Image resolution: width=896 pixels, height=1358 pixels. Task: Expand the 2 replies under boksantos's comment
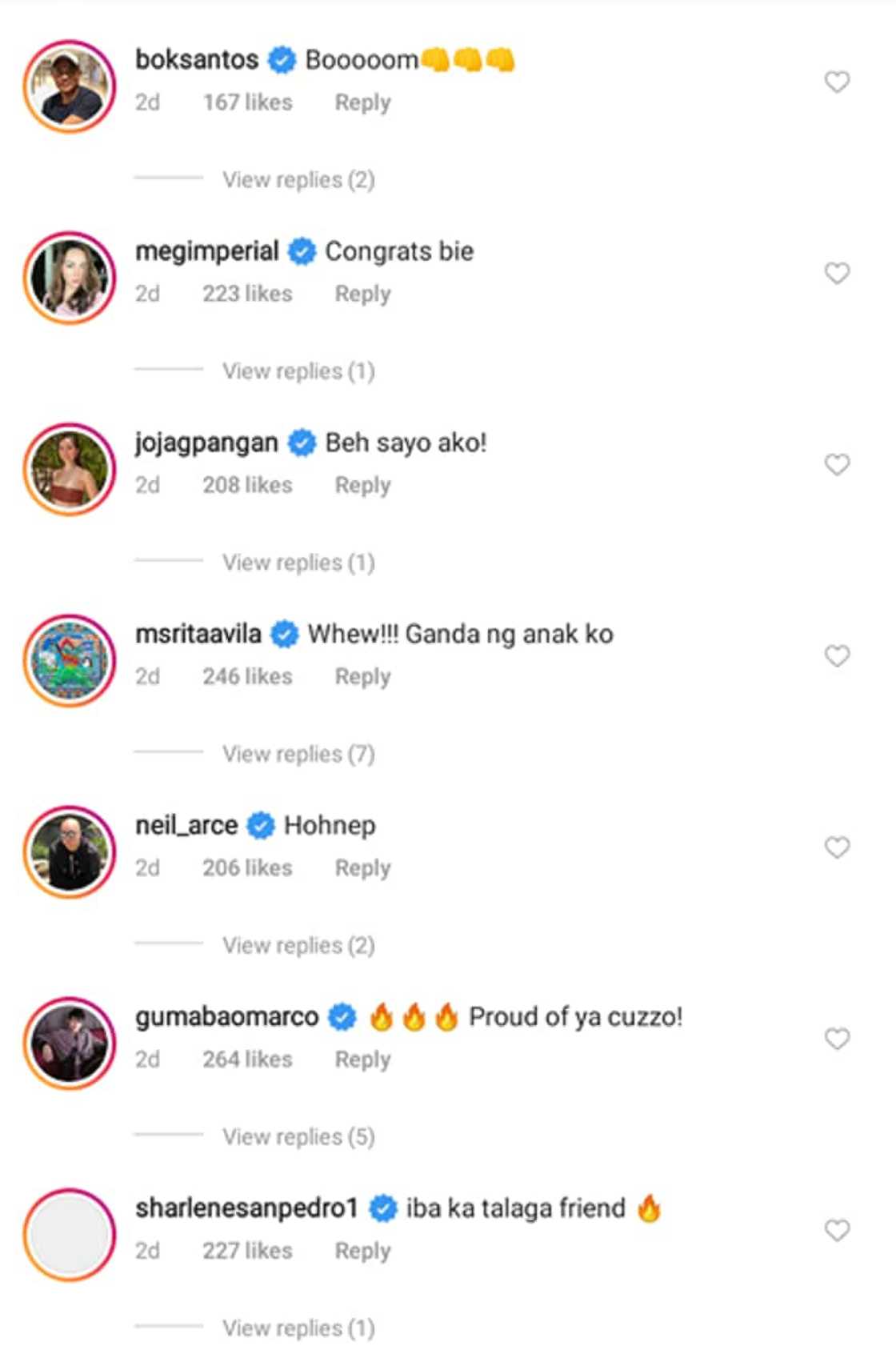click(x=298, y=180)
